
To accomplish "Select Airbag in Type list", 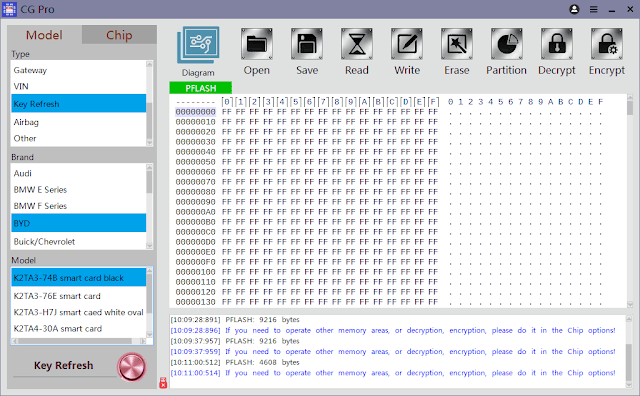I will [78, 122].
